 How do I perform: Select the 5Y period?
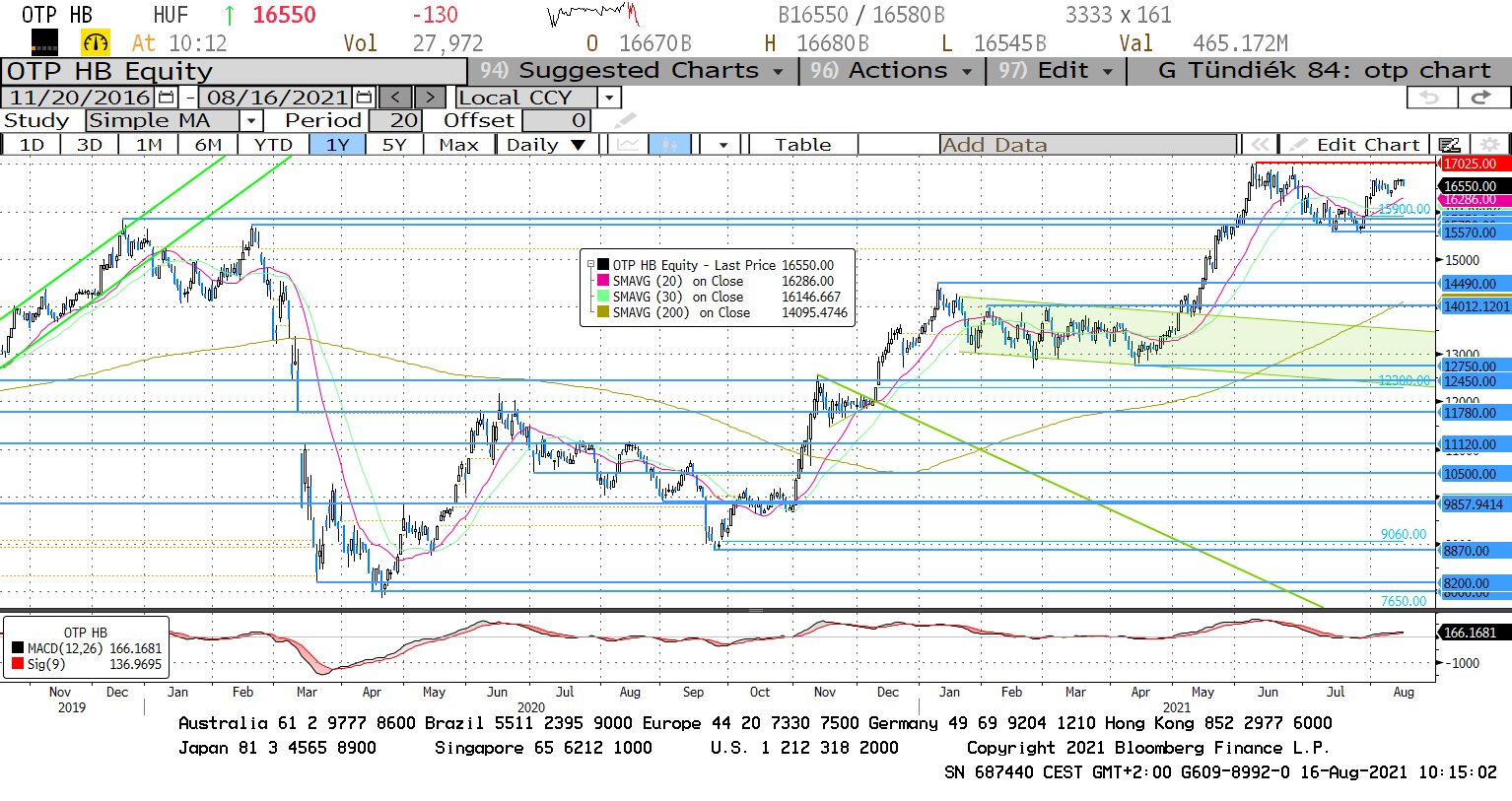(x=394, y=145)
